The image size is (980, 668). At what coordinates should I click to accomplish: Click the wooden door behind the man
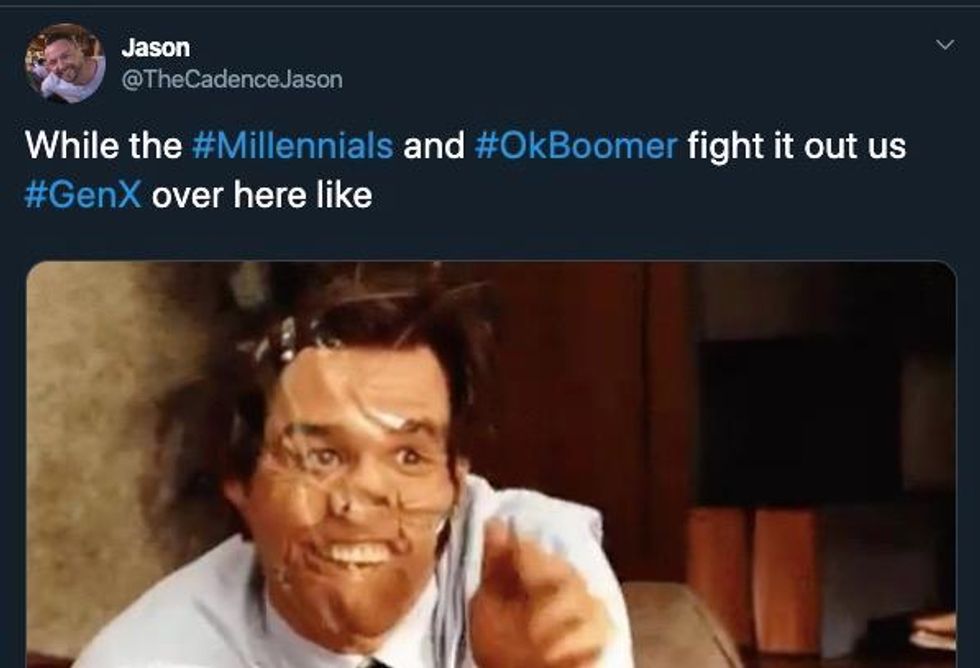click(580, 380)
